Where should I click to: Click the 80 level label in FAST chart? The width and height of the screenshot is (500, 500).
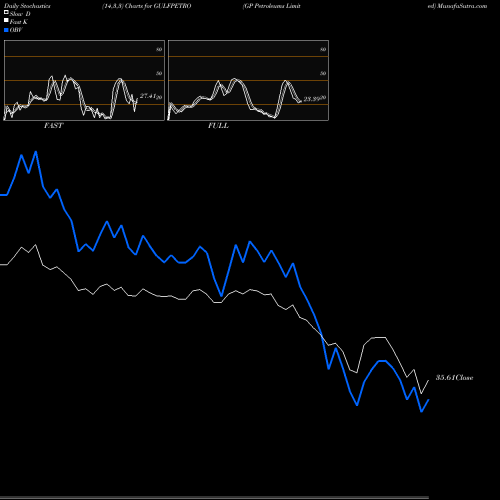click(x=159, y=49)
